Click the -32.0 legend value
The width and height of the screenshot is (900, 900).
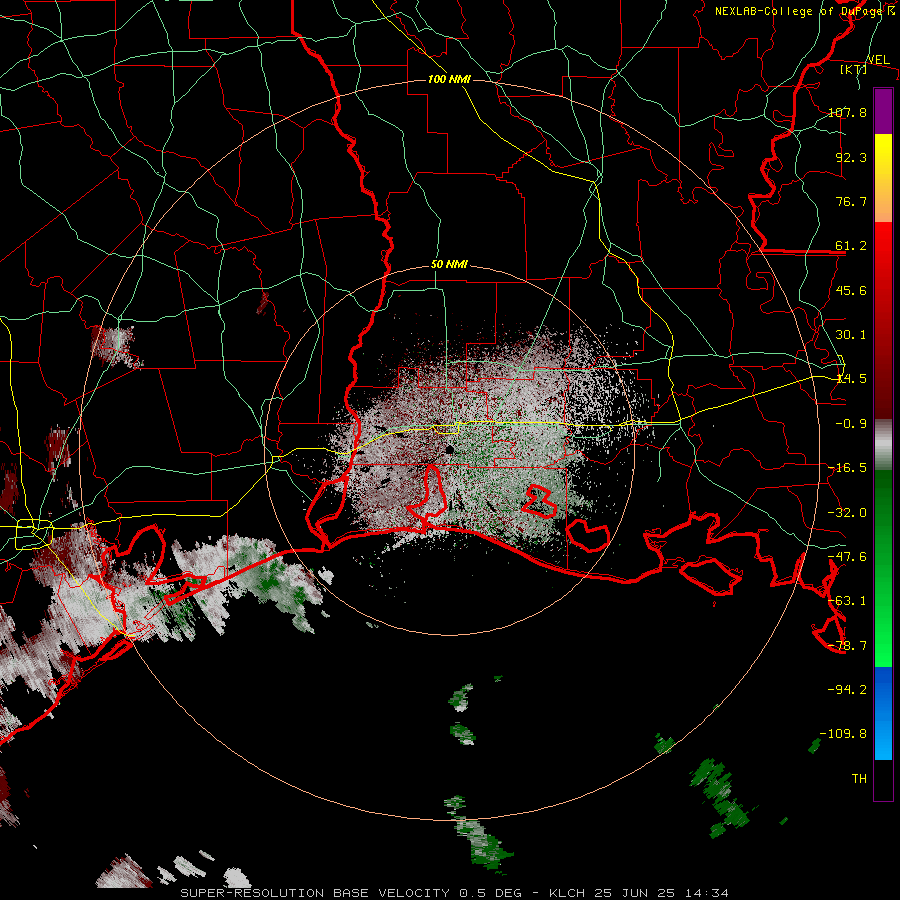[x=847, y=513]
